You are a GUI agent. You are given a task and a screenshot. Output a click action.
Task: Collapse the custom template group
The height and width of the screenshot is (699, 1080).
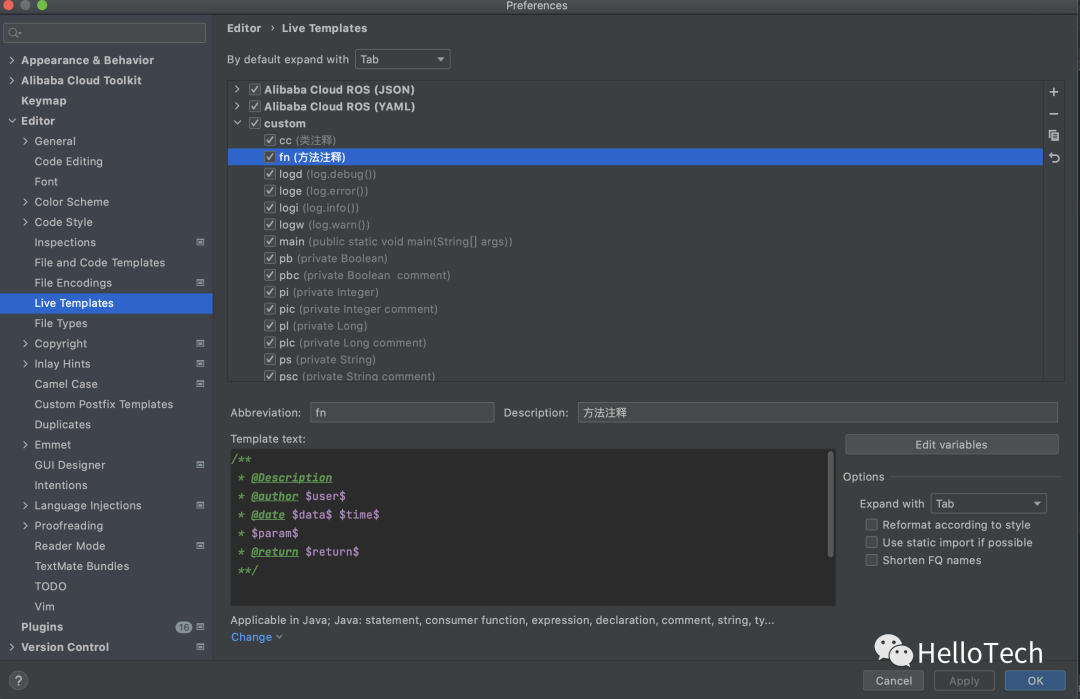click(238, 124)
